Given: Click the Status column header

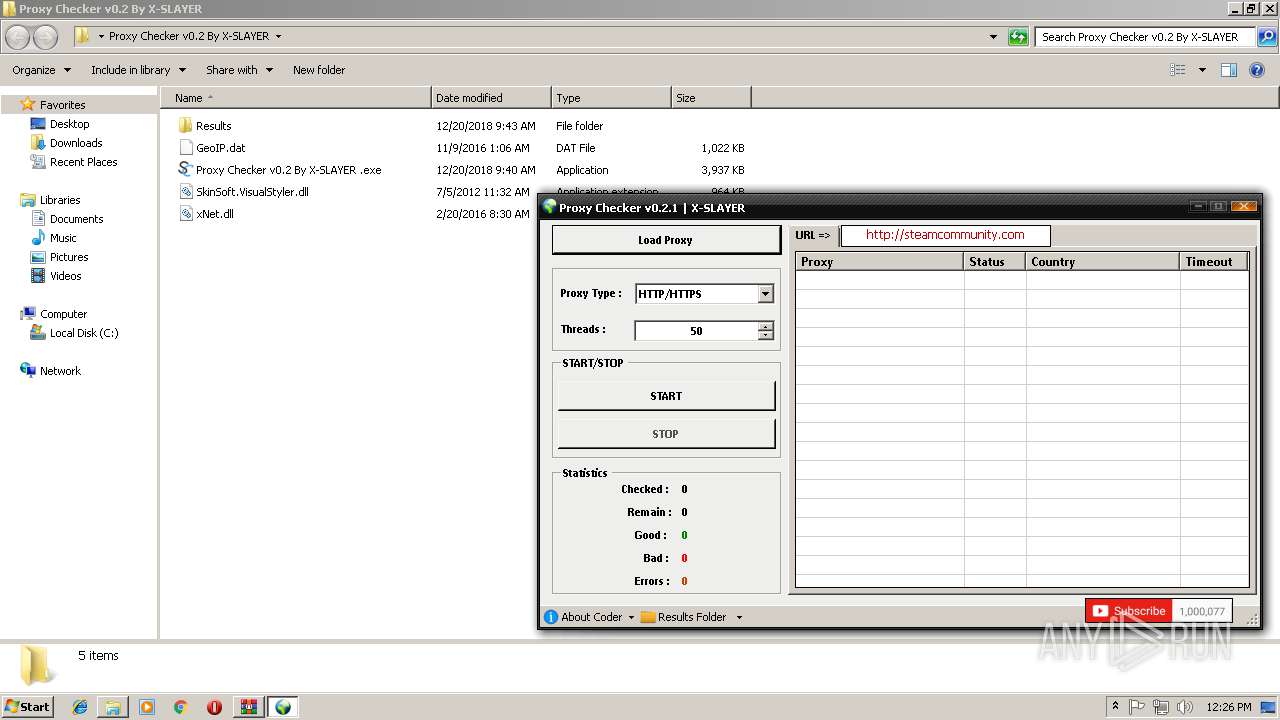Looking at the screenshot, I should pos(995,262).
